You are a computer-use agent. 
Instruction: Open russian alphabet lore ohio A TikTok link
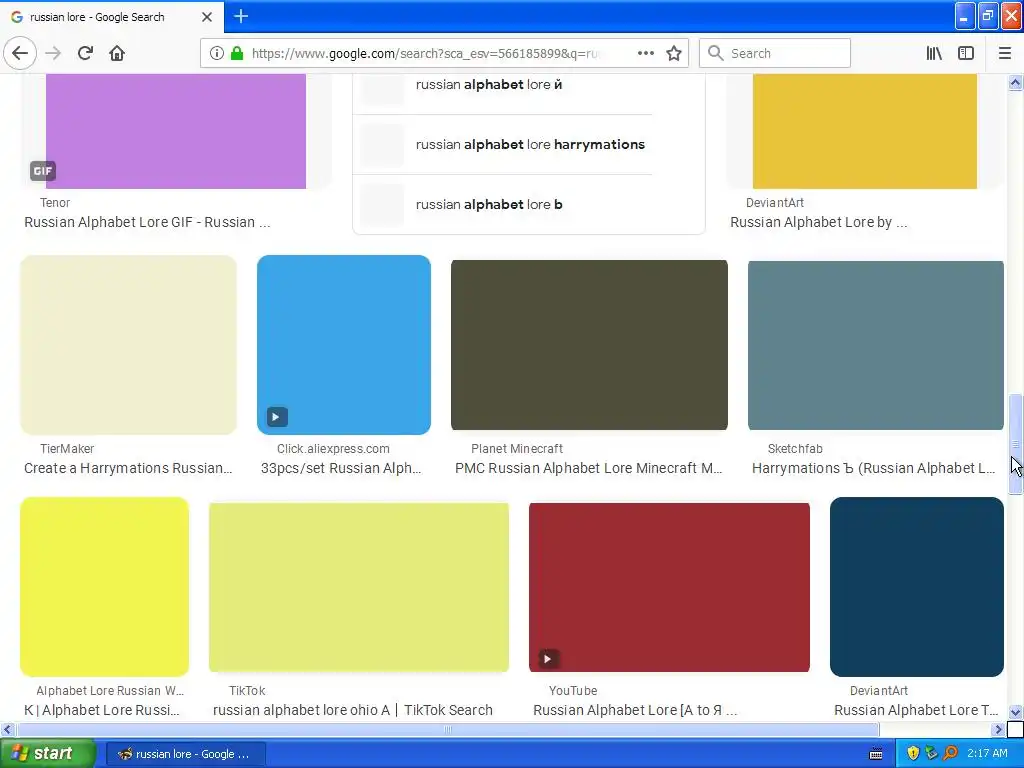[353, 710]
